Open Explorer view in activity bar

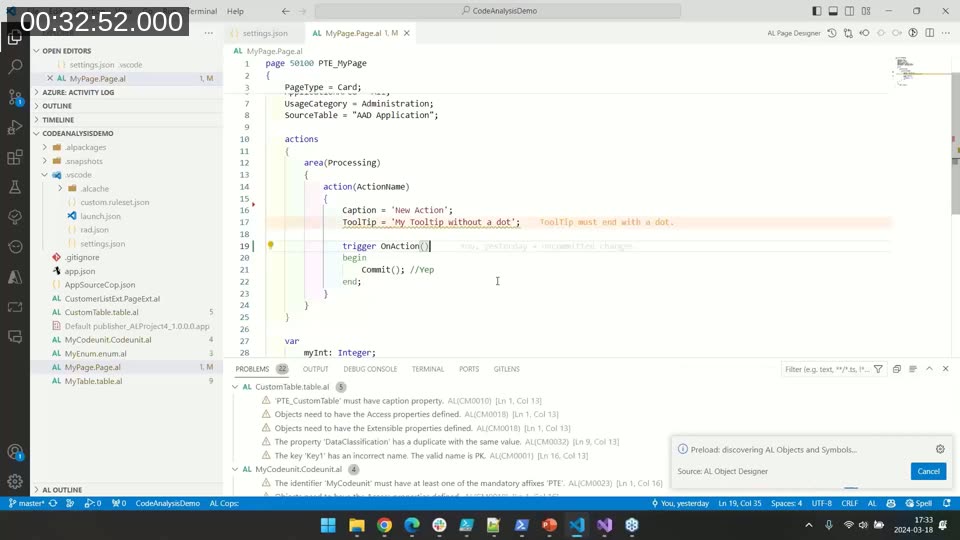click(x=15, y=38)
